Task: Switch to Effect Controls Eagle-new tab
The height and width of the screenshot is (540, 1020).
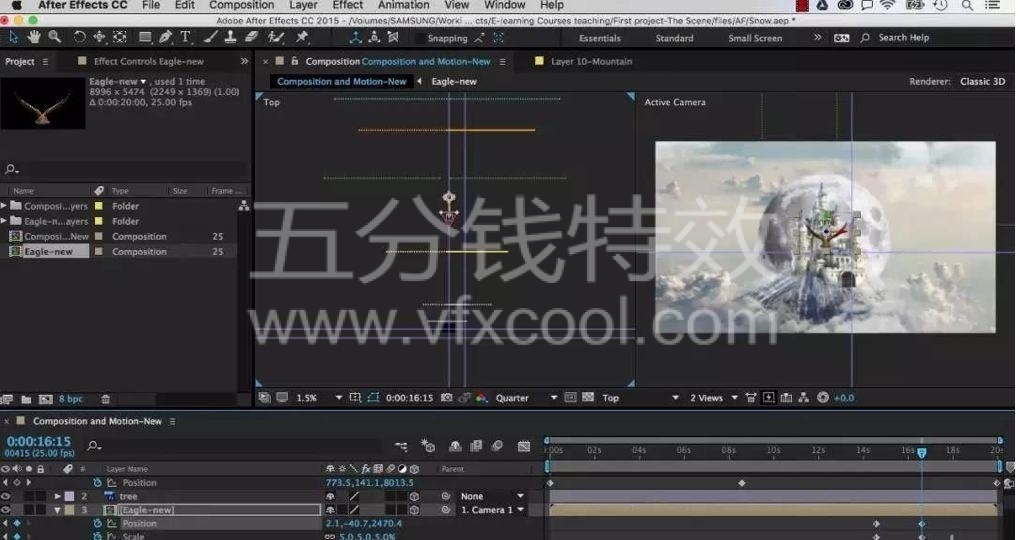Action: [x=148, y=61]
